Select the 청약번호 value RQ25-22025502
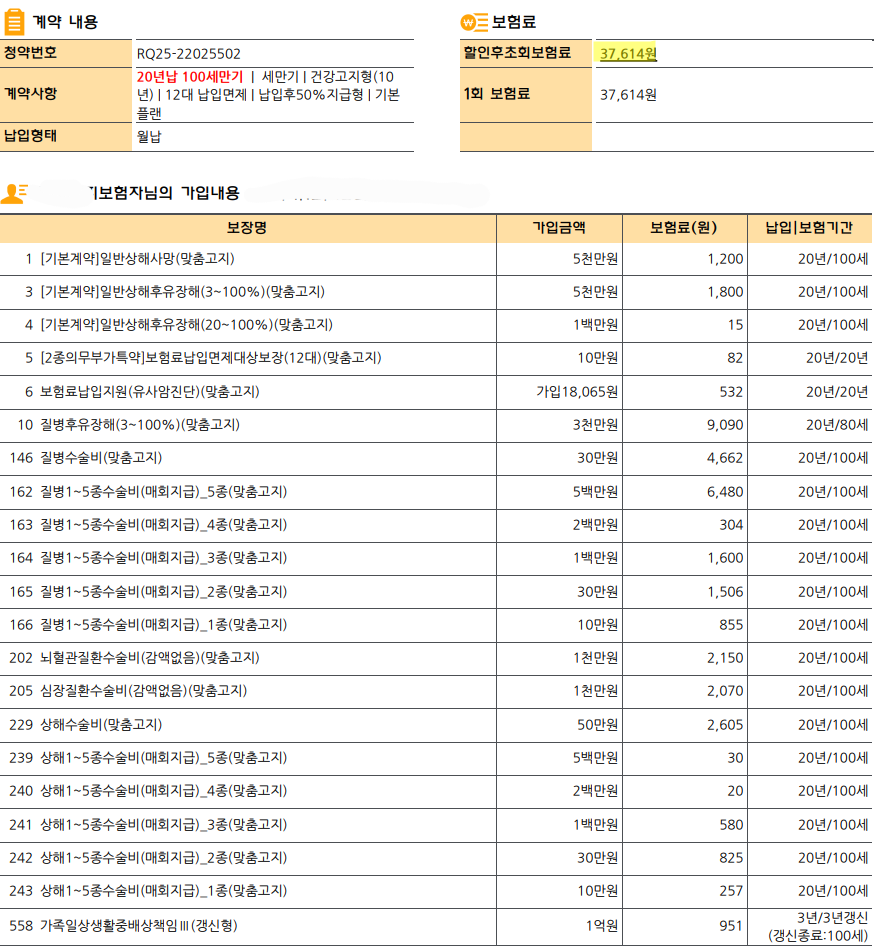The width and height of the screenshot is (874, 950). tap(188, 54)
